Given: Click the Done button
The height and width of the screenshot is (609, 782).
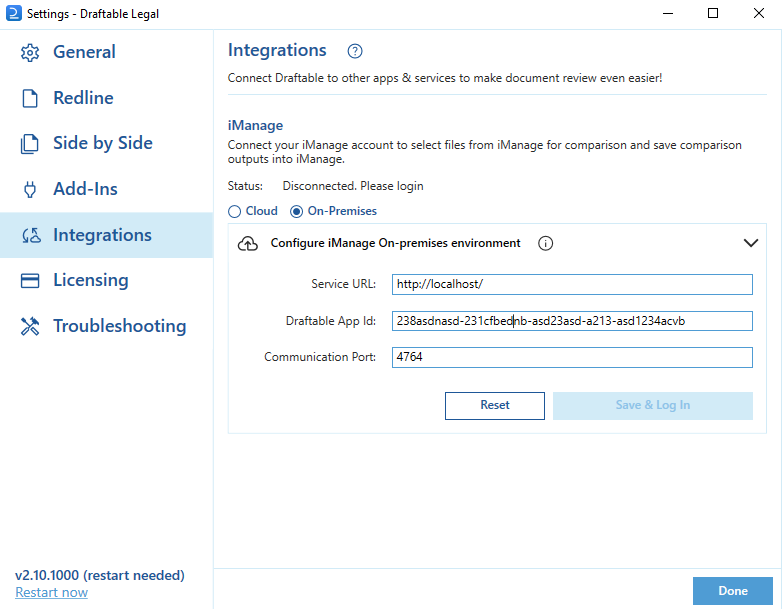Looking at the screenshot, I should coord(733,591).
